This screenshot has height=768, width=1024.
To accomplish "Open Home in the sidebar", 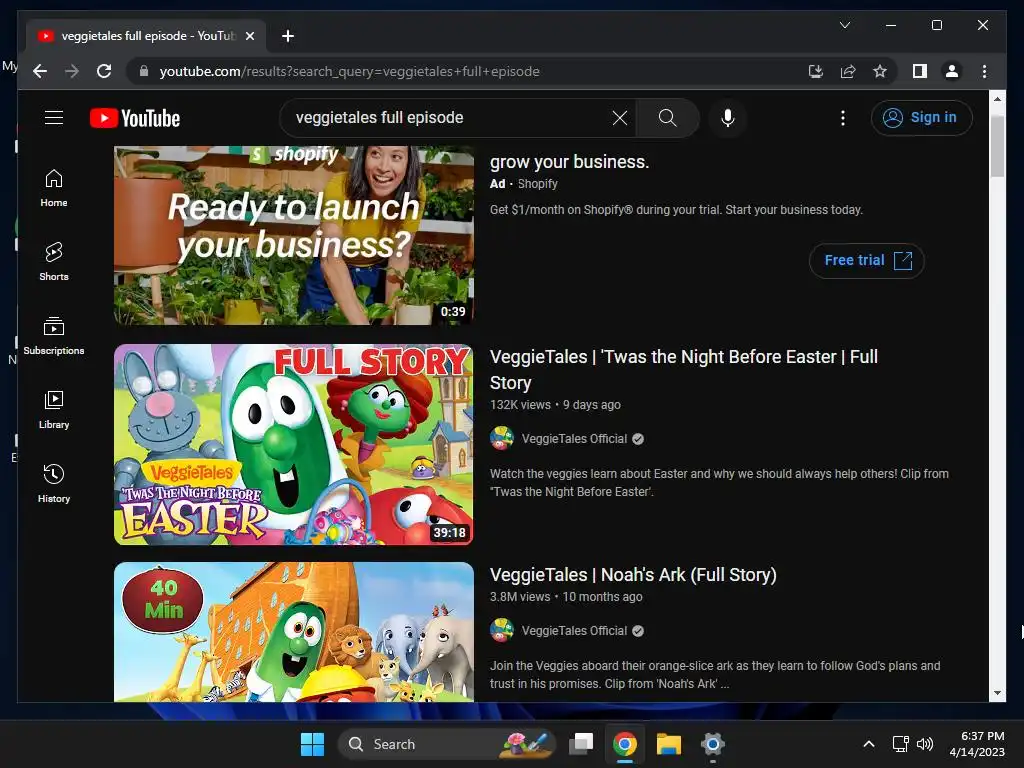I will pos(54,188).
